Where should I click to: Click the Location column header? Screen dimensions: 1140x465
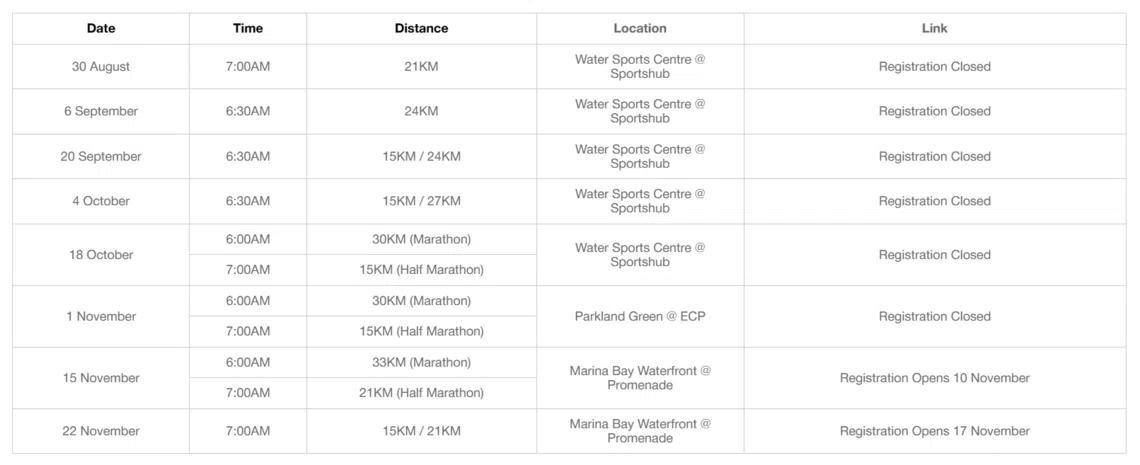pyautogui.click(x=640, y=29)
